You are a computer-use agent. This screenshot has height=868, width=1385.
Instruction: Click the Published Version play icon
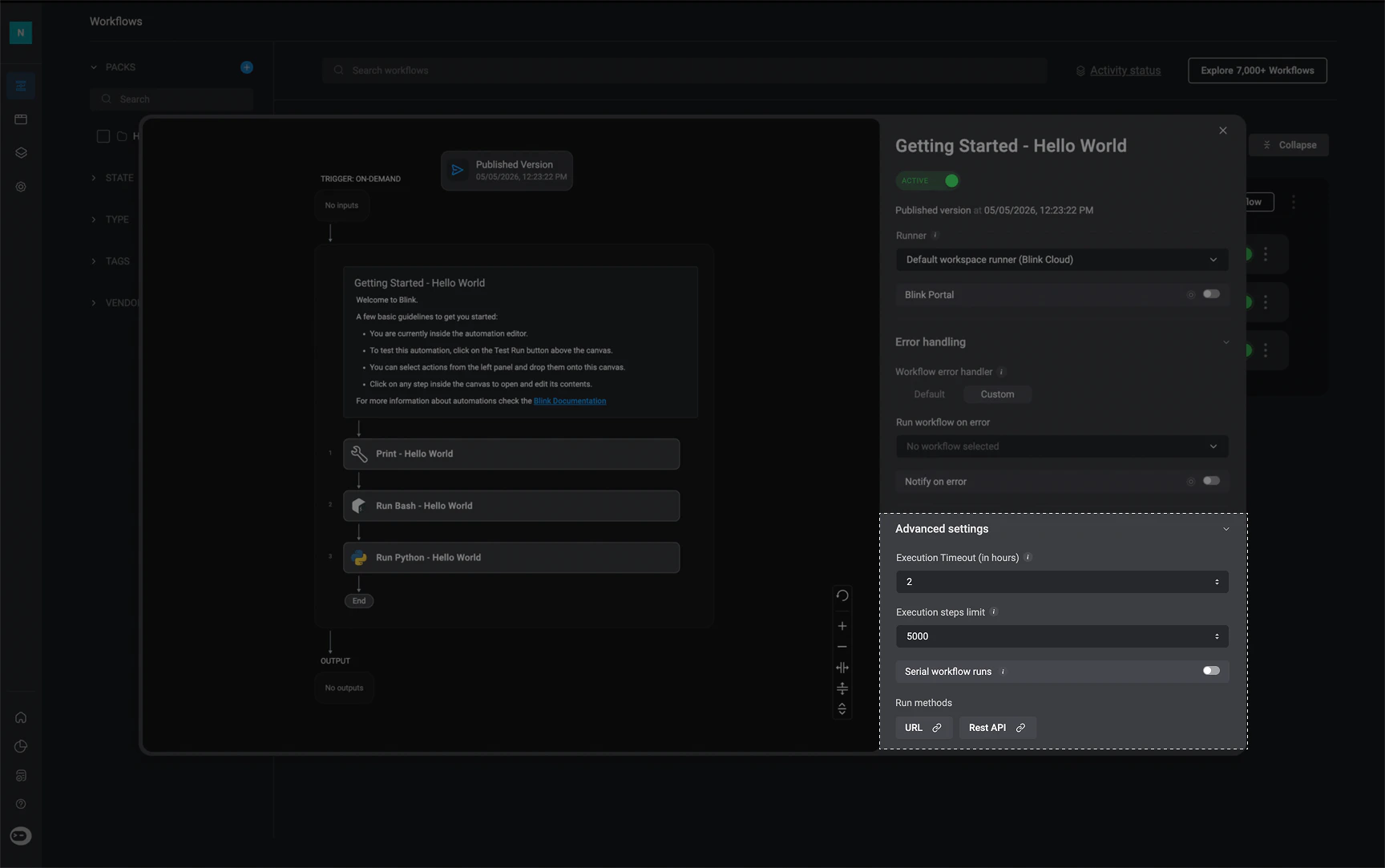click(x=458, y=170)
